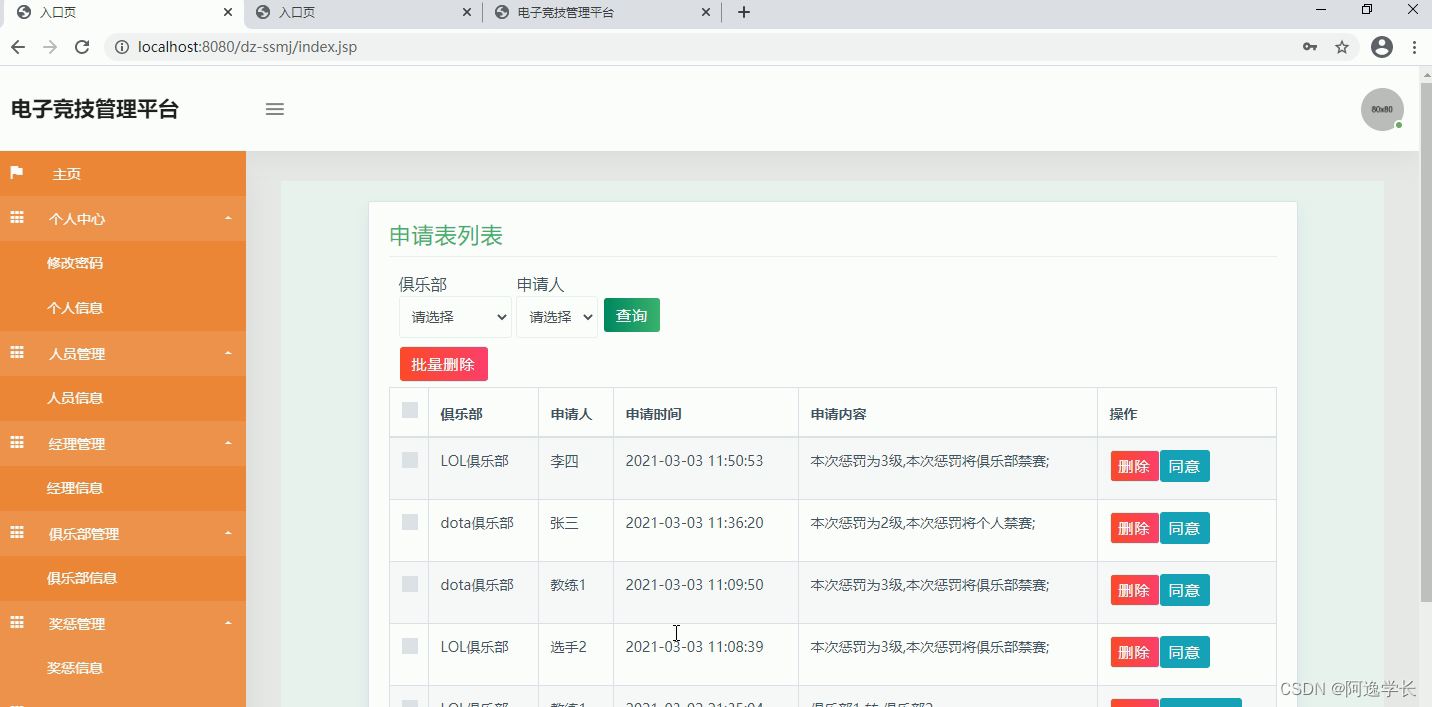Close the 电子竞技管理平台 browser tab
The image size is (1432, 707).
point(706,12)
